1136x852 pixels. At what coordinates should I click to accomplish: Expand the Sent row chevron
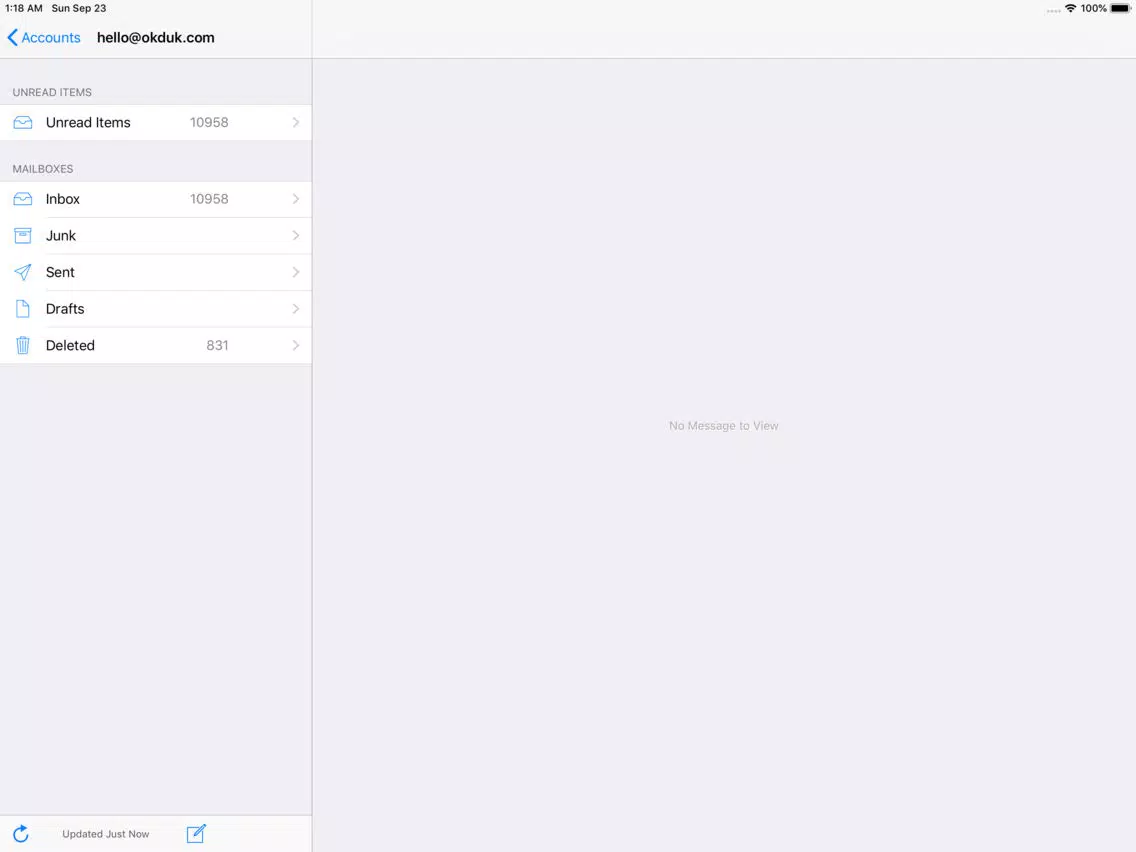[x=296, y=272]
